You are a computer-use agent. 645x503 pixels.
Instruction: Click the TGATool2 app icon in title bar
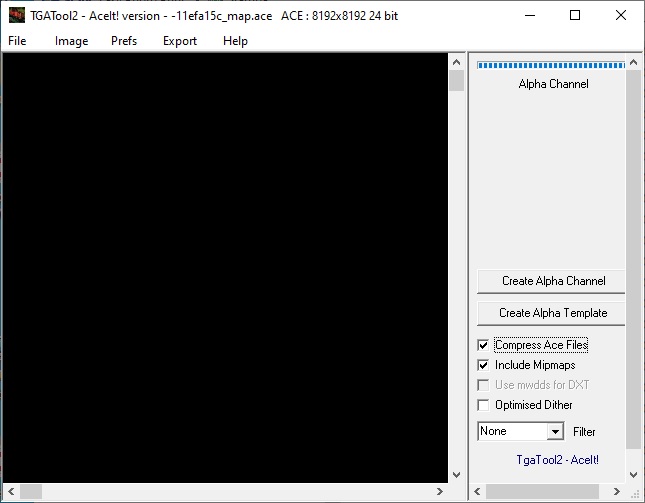pos(16,16)
